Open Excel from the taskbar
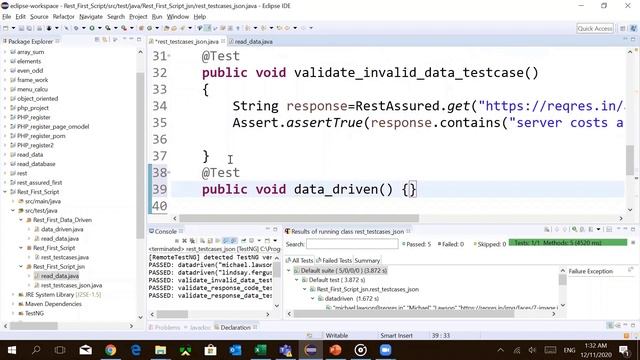640x360 pixels. pyautogui.click(x=260, y=350)
